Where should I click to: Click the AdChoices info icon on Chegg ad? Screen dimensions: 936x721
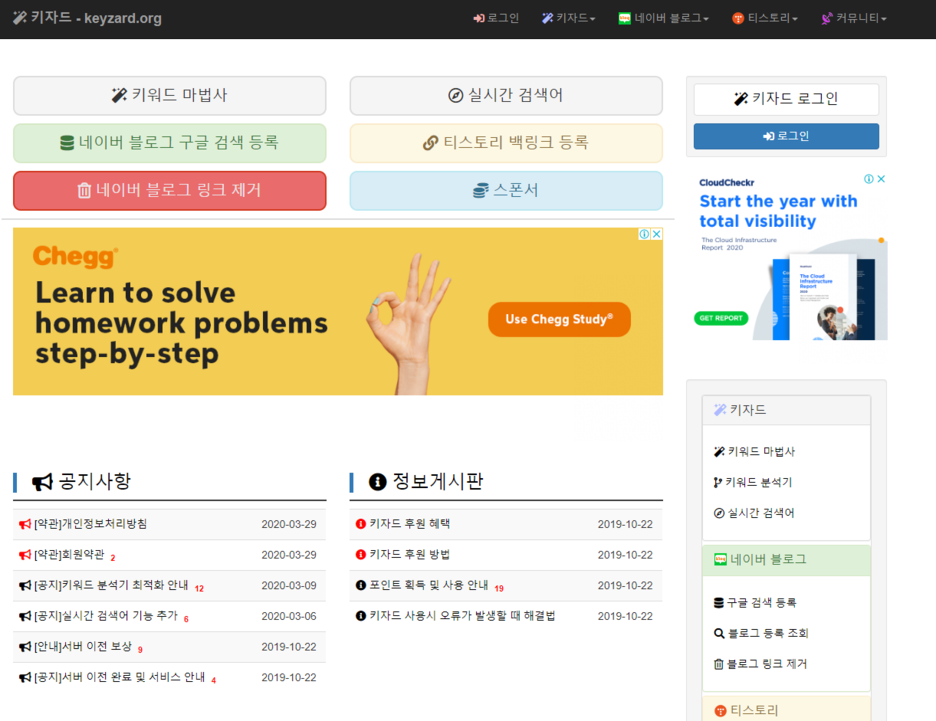[x=645, y=234]
